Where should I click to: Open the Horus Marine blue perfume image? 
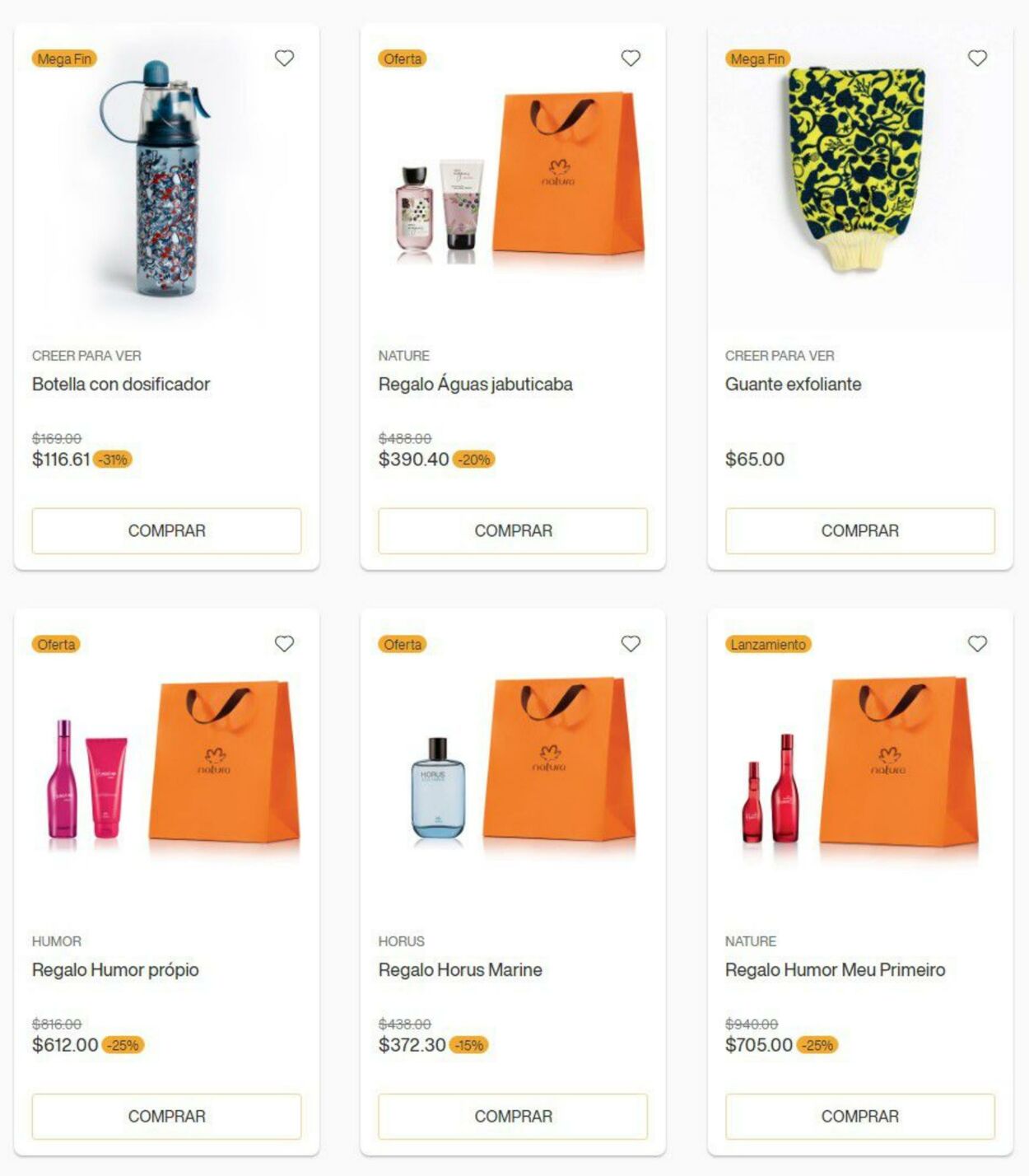[x=438, y=787]
